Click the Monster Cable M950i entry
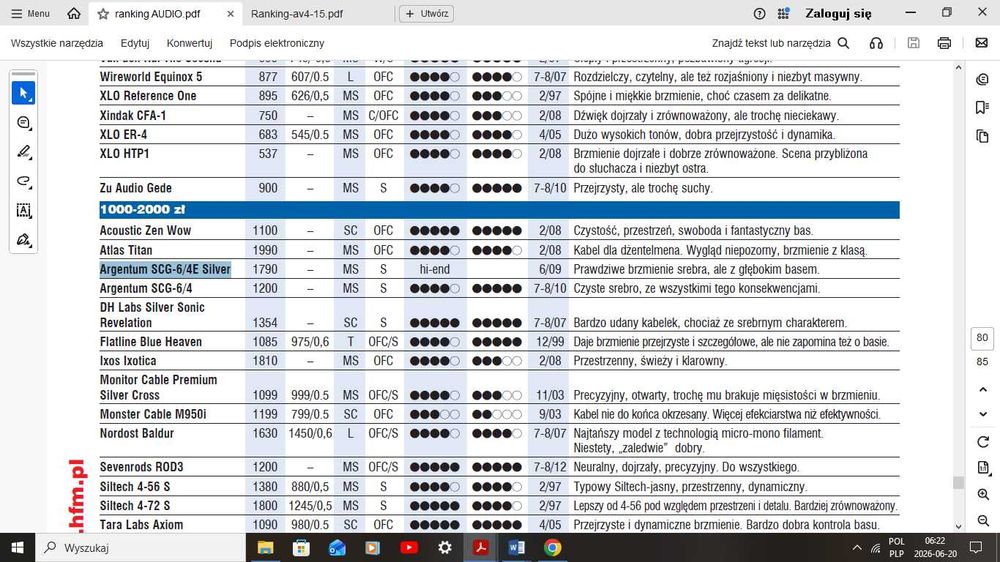The height and width of the screenshot is (562, 1000). coord(153,414)
